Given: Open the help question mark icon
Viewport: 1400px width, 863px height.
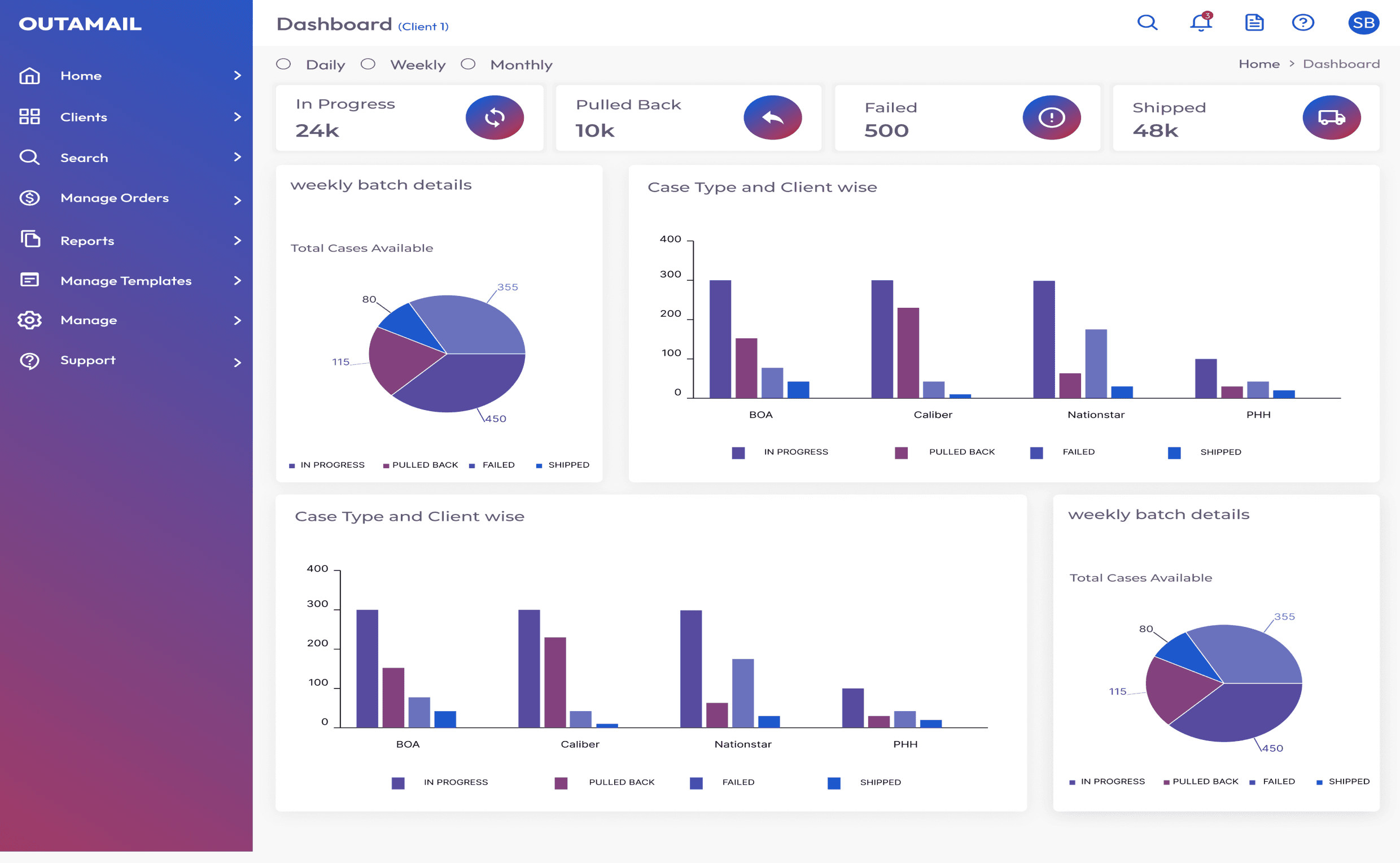Looking at the screenshot, I should click(x=1303, y=23).
